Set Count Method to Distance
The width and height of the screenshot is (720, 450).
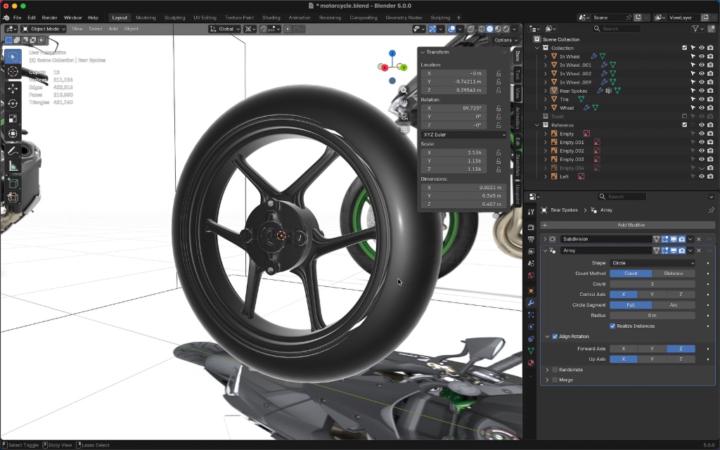672,273
